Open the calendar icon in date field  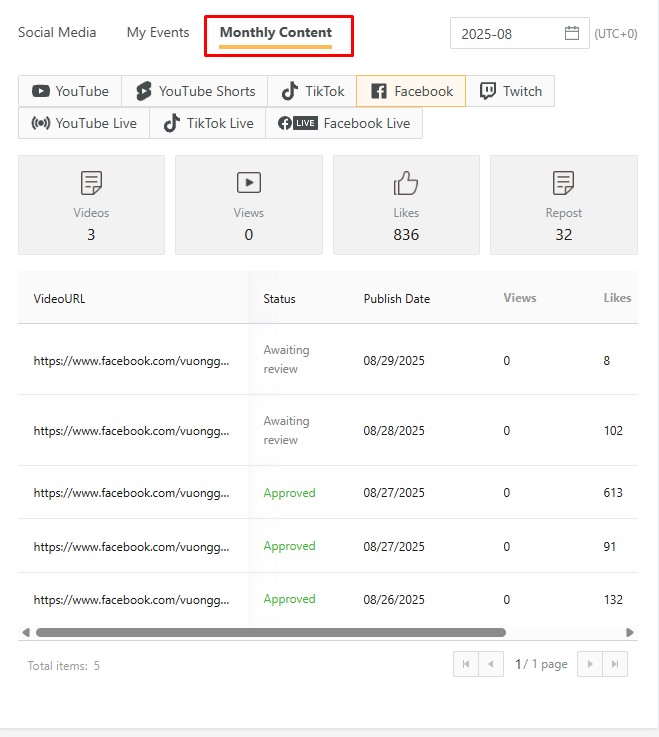click(x=572, y=33)
